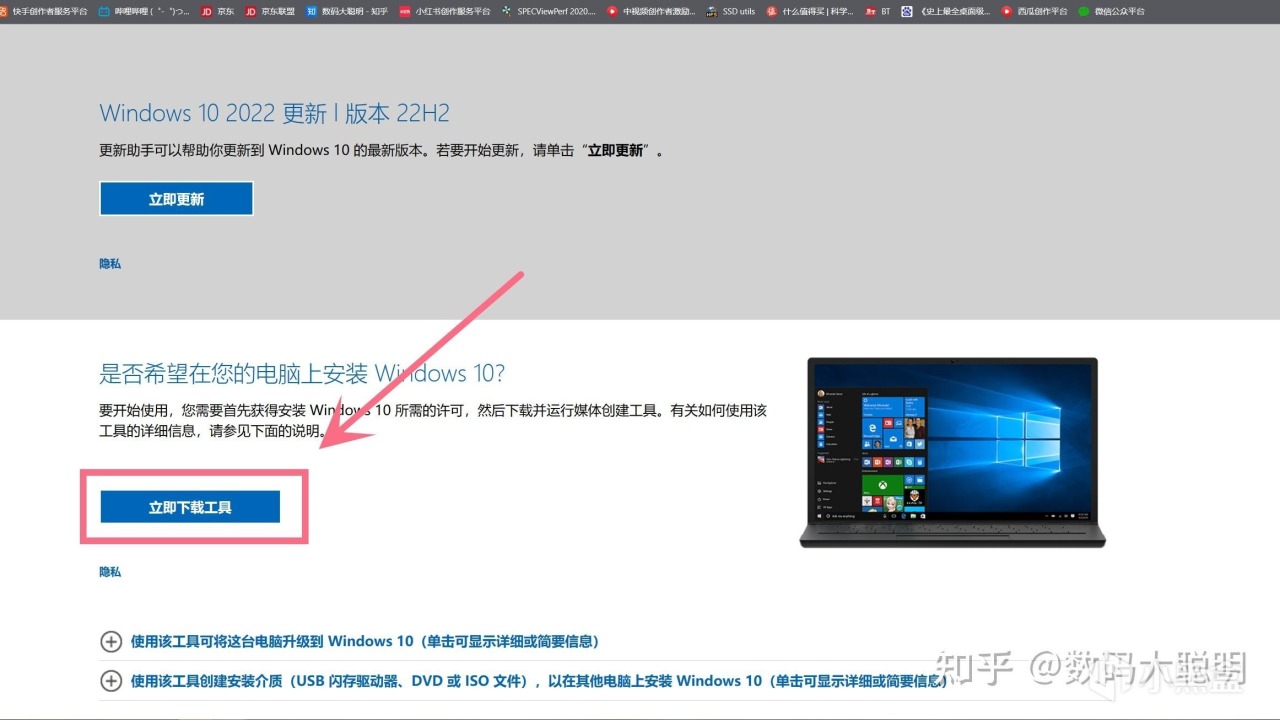Expand 使用该工具可将这台电脑升级到 Windows 10 section
The height and width of the screenshot is (720, 1280).
350,641
